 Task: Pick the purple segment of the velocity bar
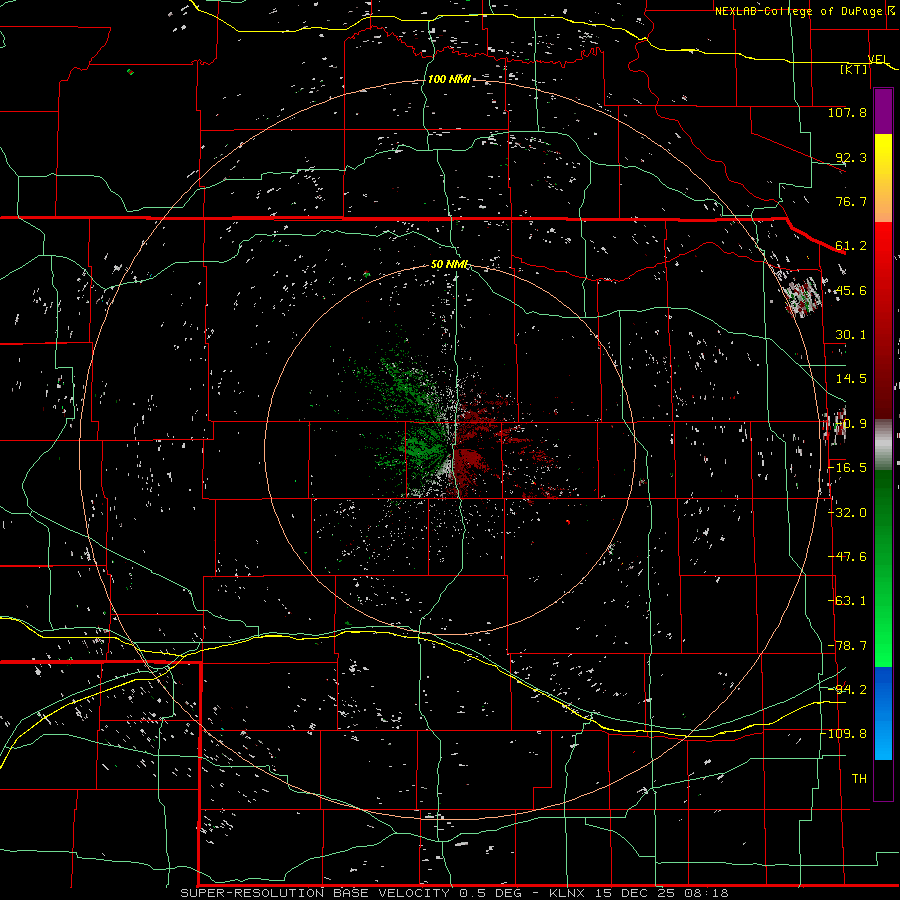pyautogui.click(x=883, y=111)
